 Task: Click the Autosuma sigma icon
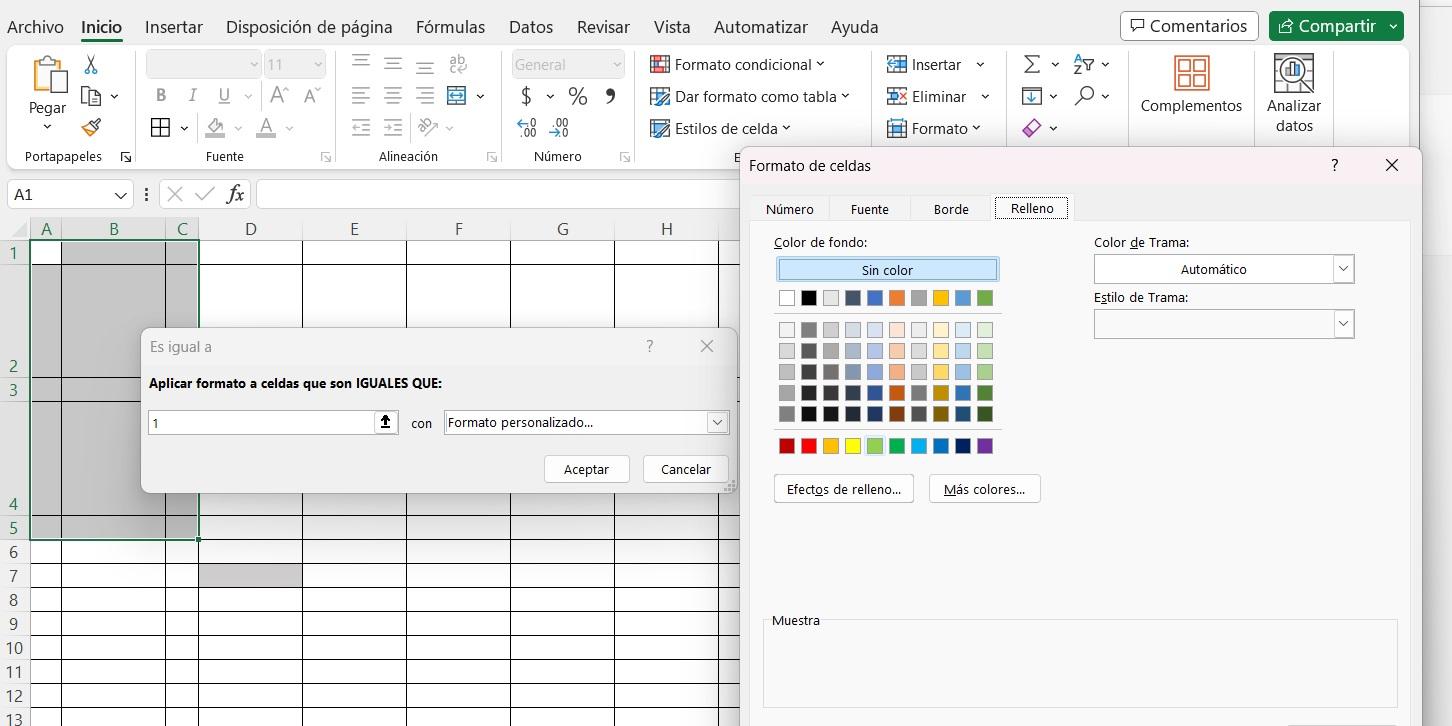[x=1031, y=64]
